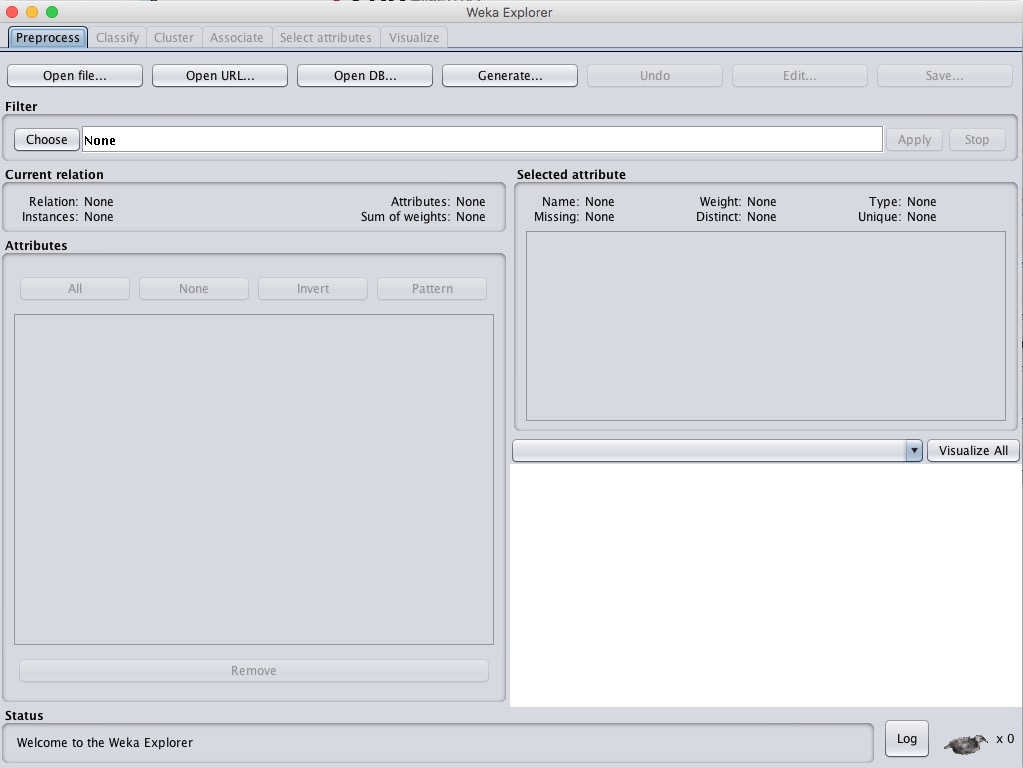
Task: Click the Undo button
Action: [655, 76]
